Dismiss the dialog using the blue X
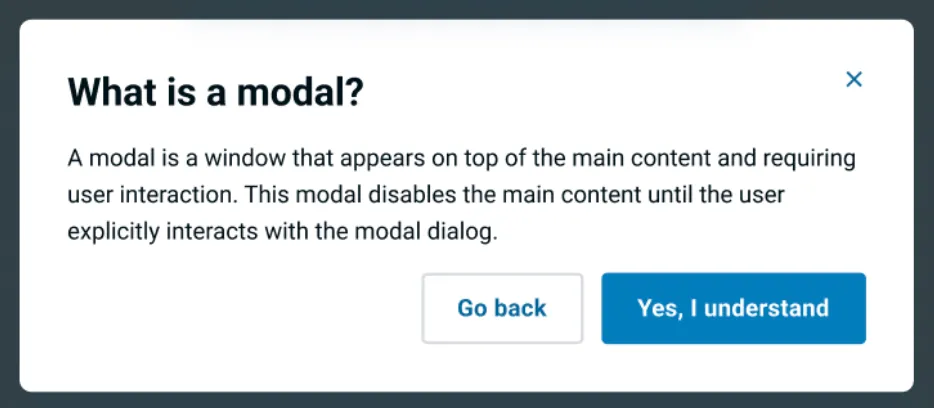Screen dimensions: 934x408 pyautogui.click(x=854, y=80)
